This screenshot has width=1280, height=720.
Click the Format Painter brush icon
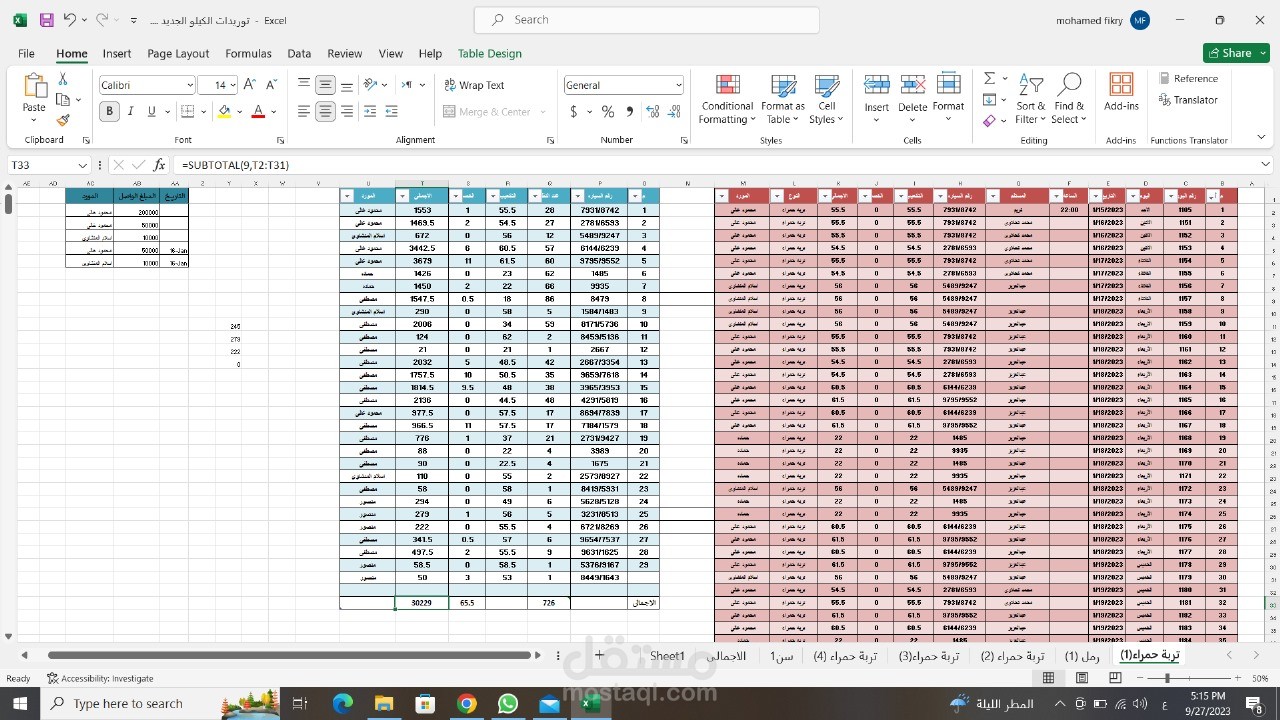pos(63,120)
